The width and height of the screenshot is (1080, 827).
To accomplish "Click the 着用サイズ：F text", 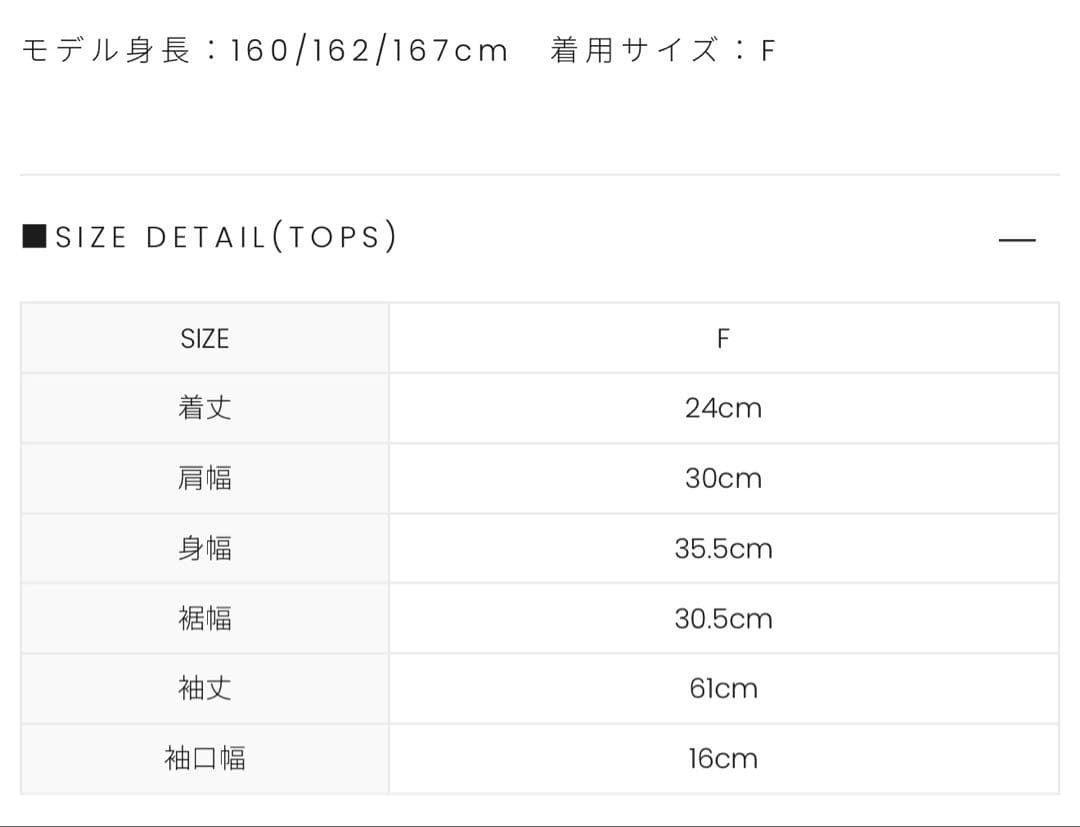I will (x=662, y=50).
